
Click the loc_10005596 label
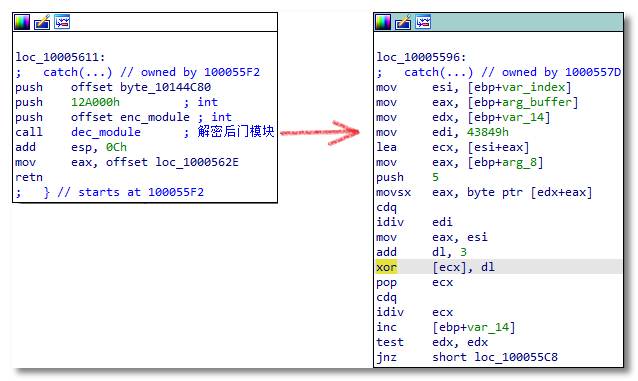point(421,57)
